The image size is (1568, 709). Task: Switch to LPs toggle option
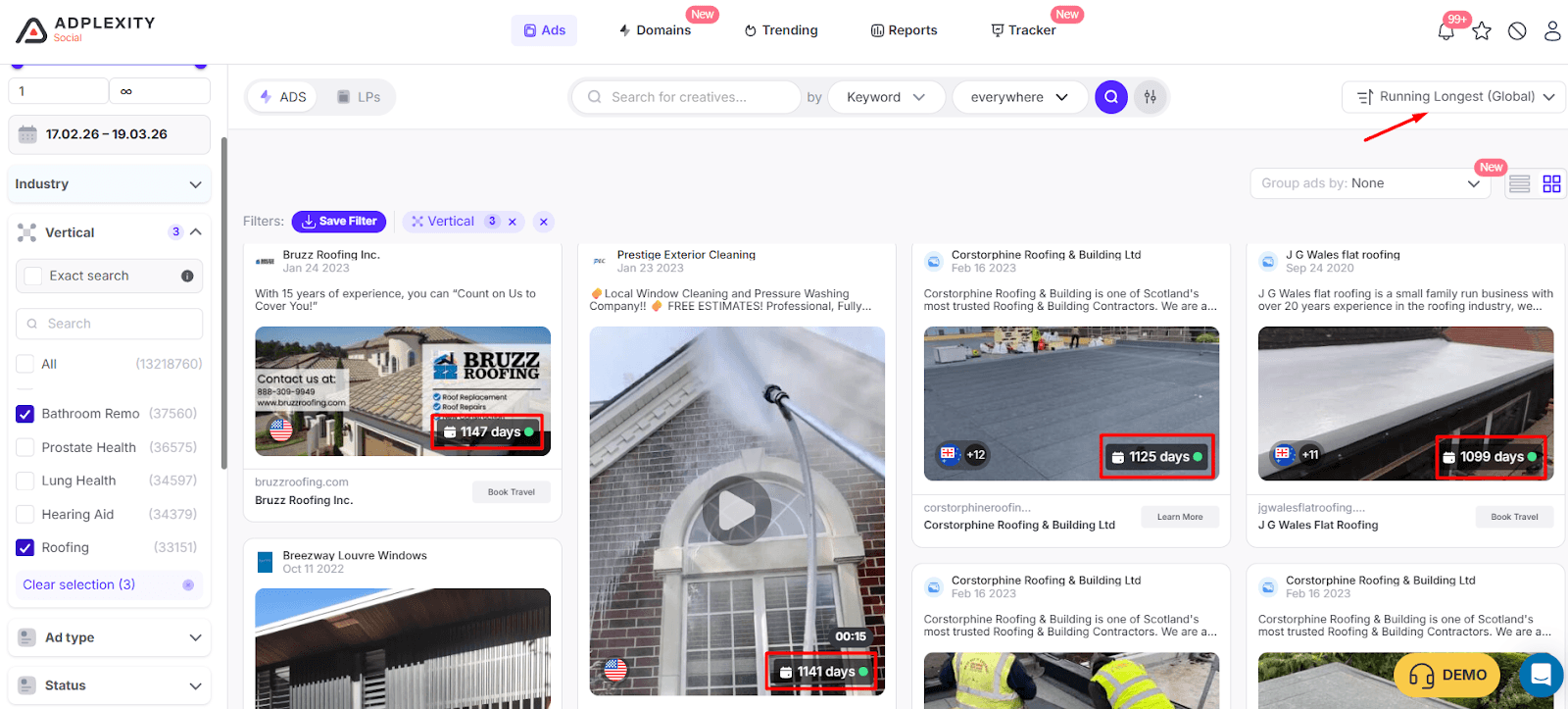click(359, 97)
